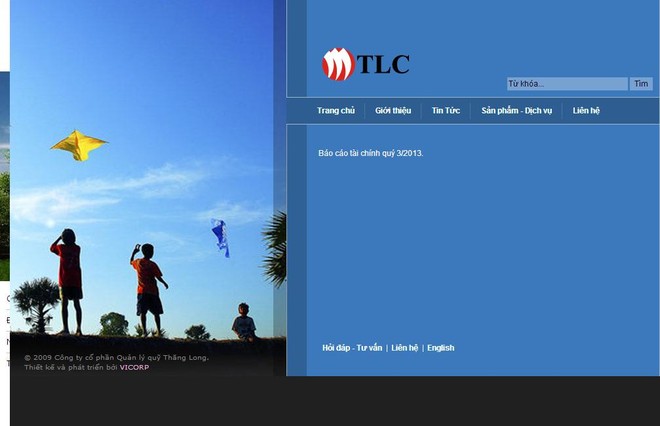The height and width of the screenshot is (426, 660).
Task: Click the copyright text about Thăng Long
Action: click(116, 357)
